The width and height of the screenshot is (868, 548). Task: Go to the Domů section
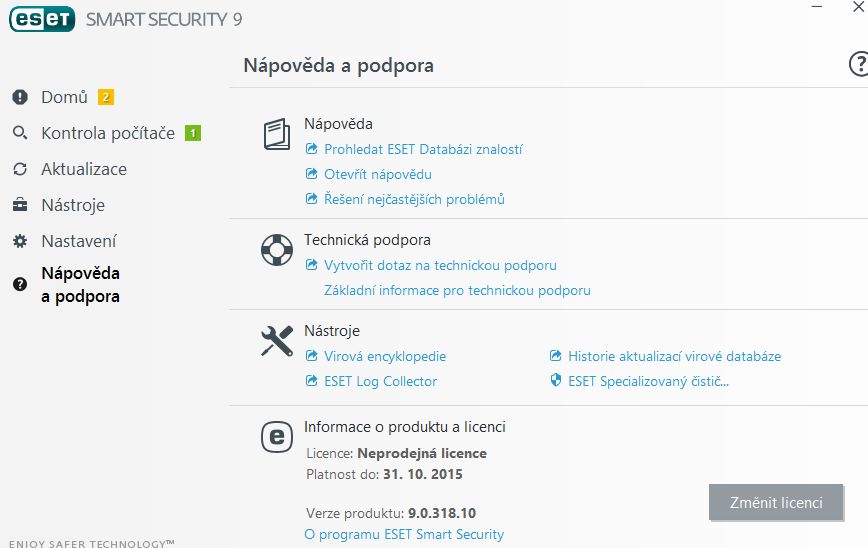click(64, 97)
